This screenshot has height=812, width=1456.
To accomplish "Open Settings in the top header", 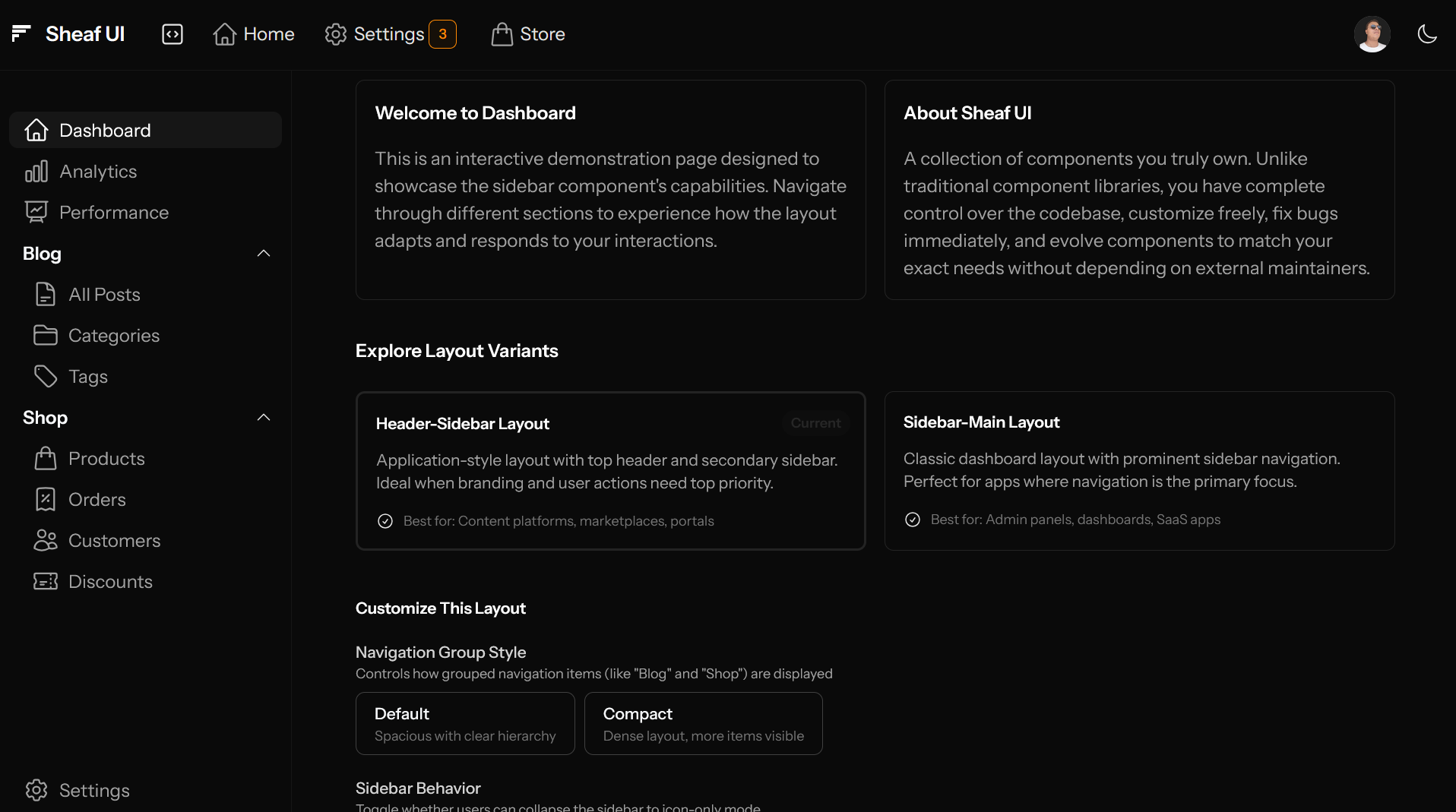I will tap(389, 34).
